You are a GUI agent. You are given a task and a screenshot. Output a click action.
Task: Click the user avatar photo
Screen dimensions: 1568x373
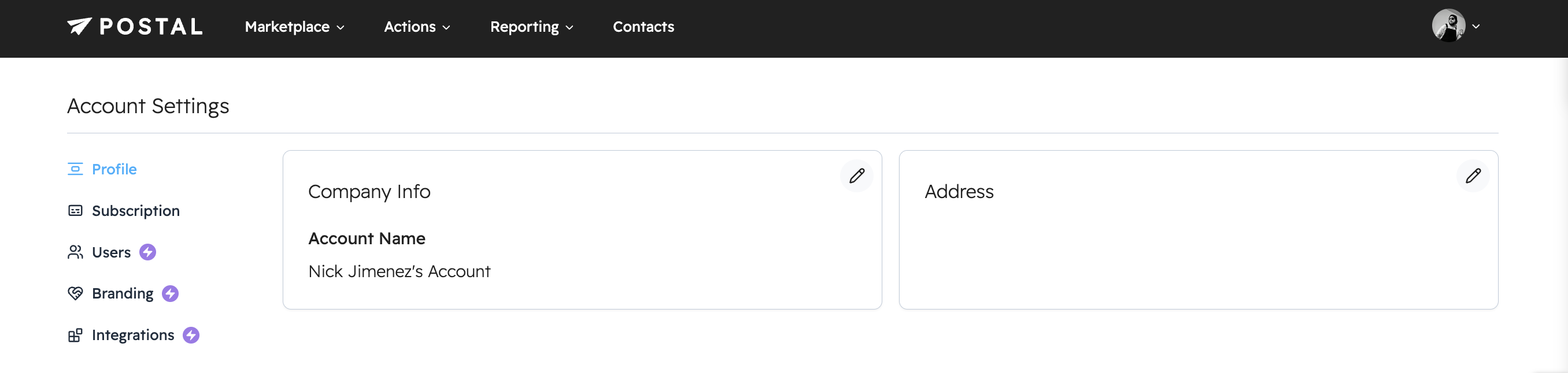click(x=1448, y=25)
